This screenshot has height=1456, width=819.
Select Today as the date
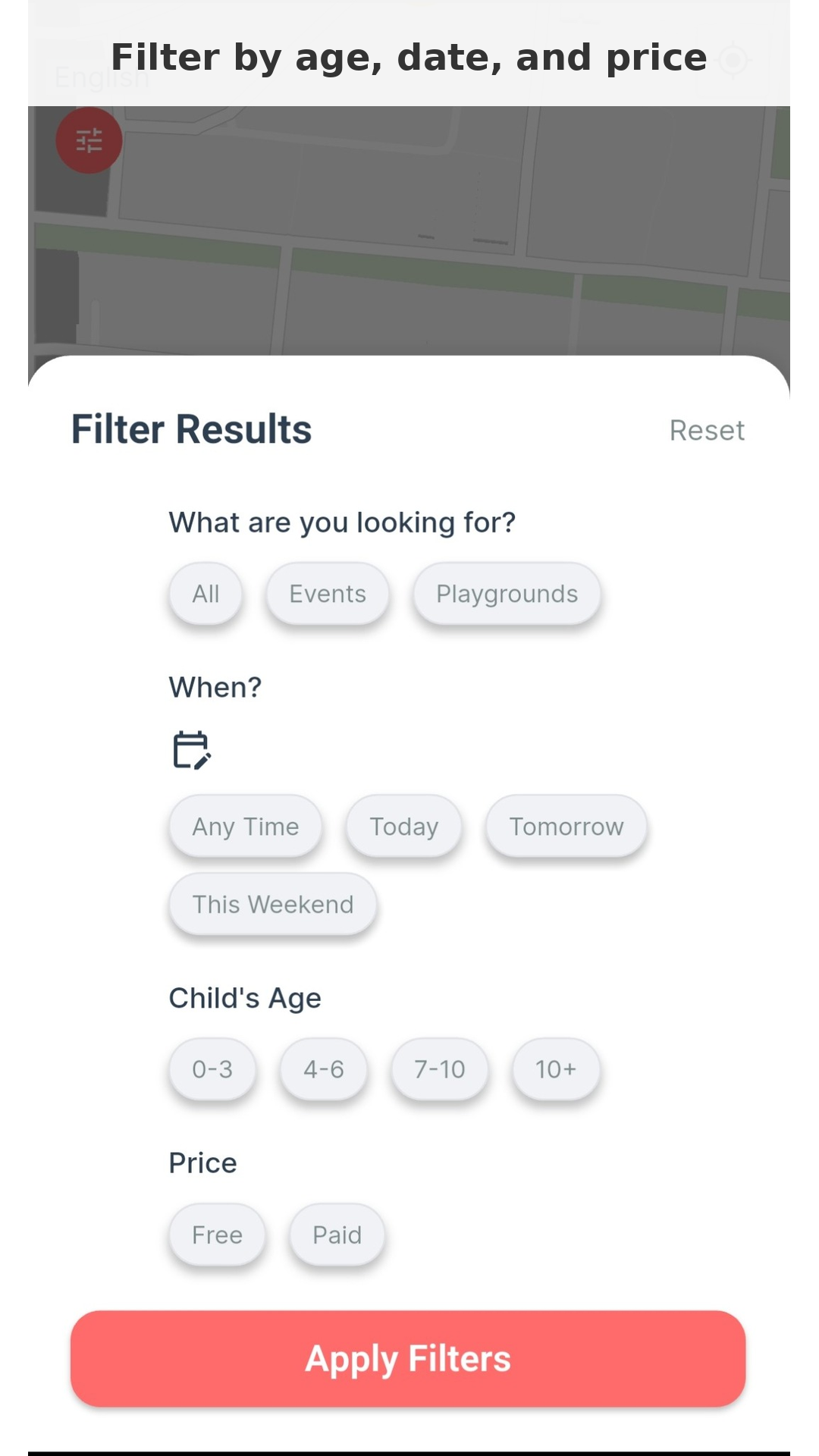click(403, 827)
